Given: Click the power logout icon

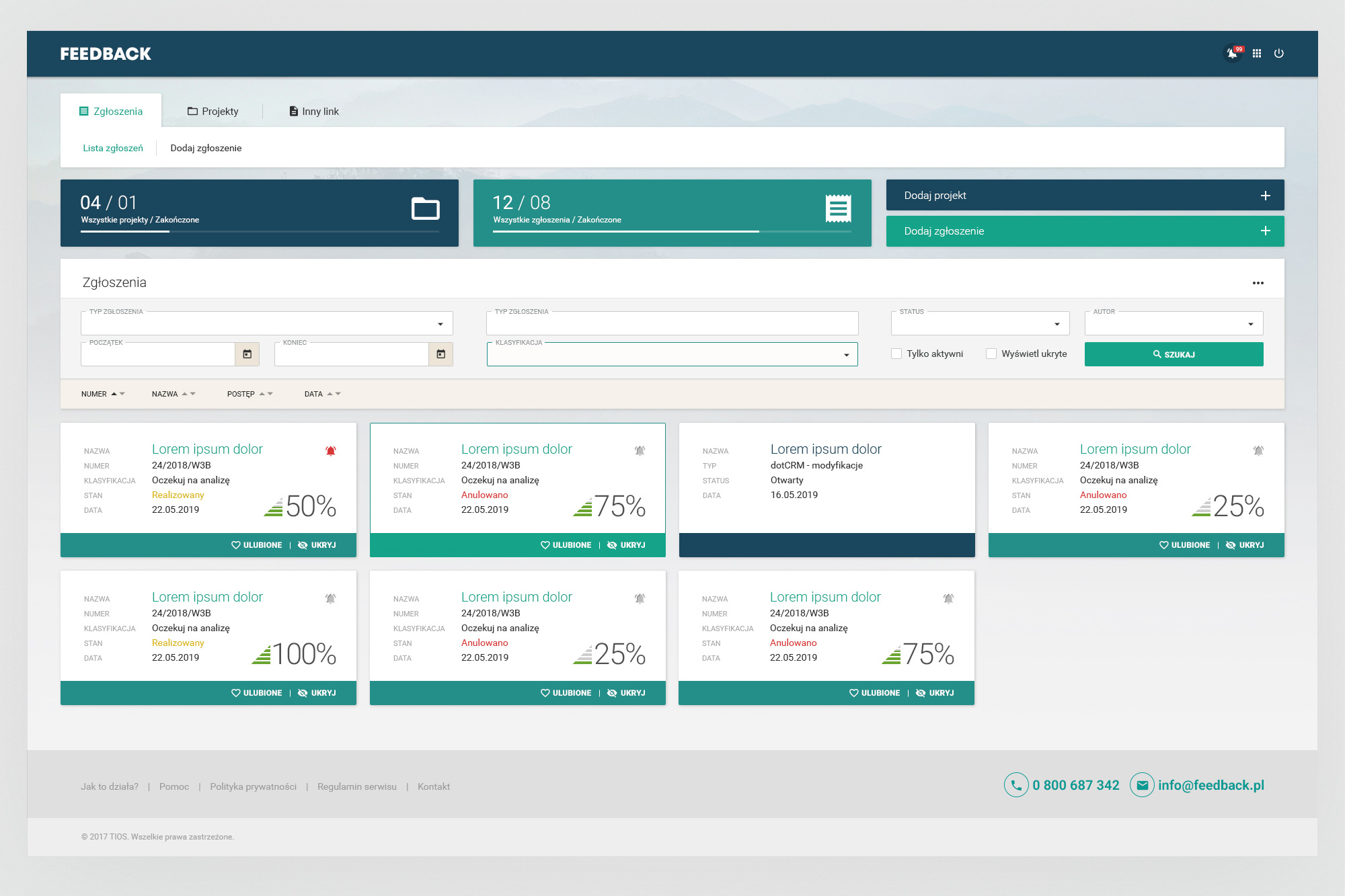Looking at the screenshot, I should click(x=1279, y=53).
